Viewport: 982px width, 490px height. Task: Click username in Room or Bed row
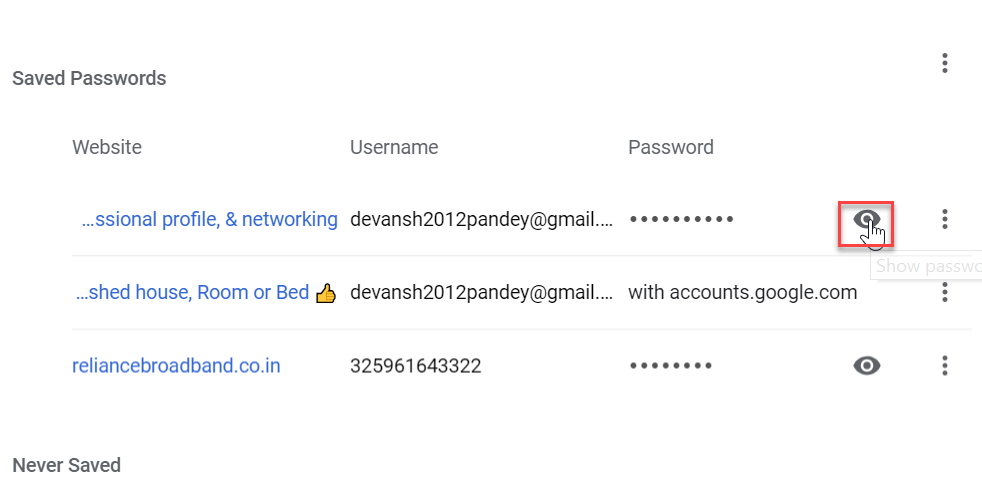[x=481, y=293]
